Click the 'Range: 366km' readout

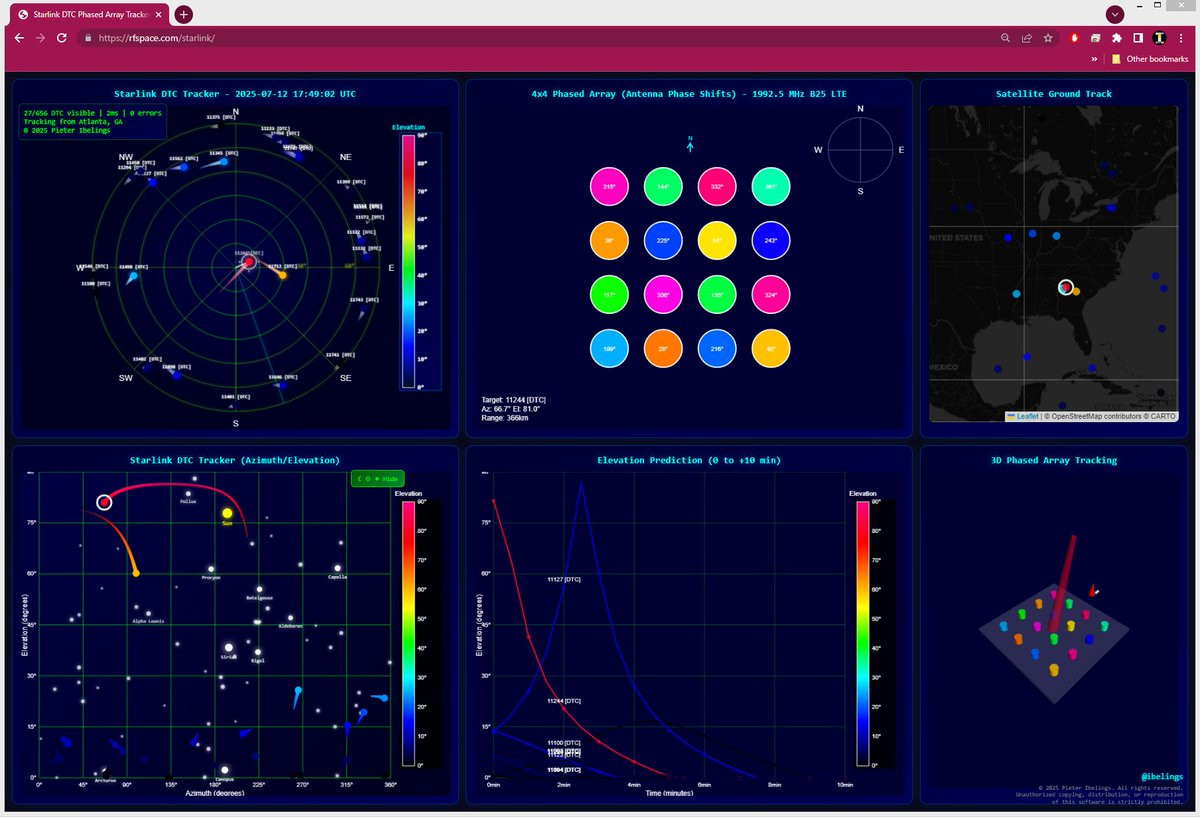pos(505,418)
